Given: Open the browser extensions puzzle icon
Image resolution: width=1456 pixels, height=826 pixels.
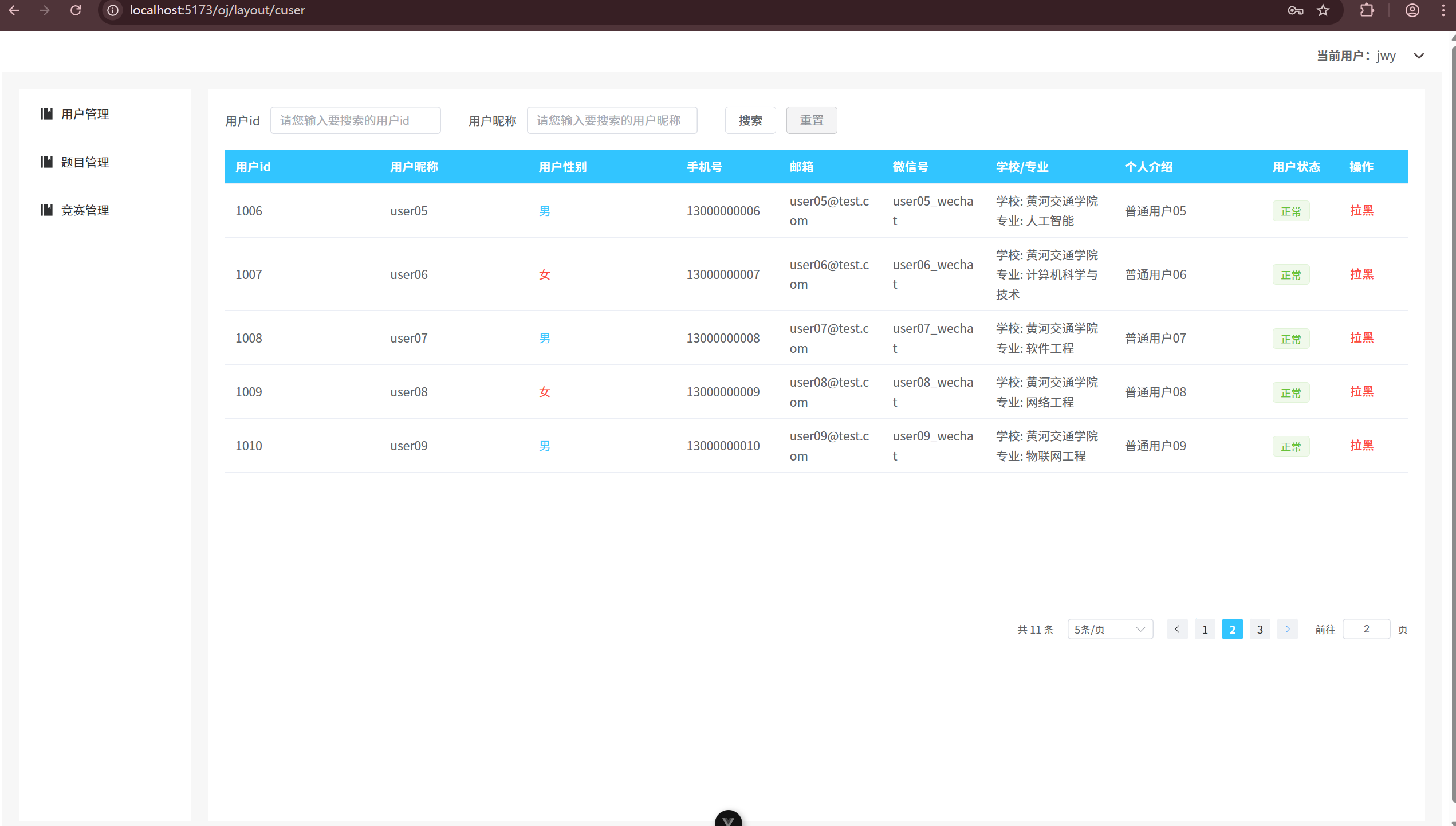Looking at the screenshot, I should coord(1367,10).
